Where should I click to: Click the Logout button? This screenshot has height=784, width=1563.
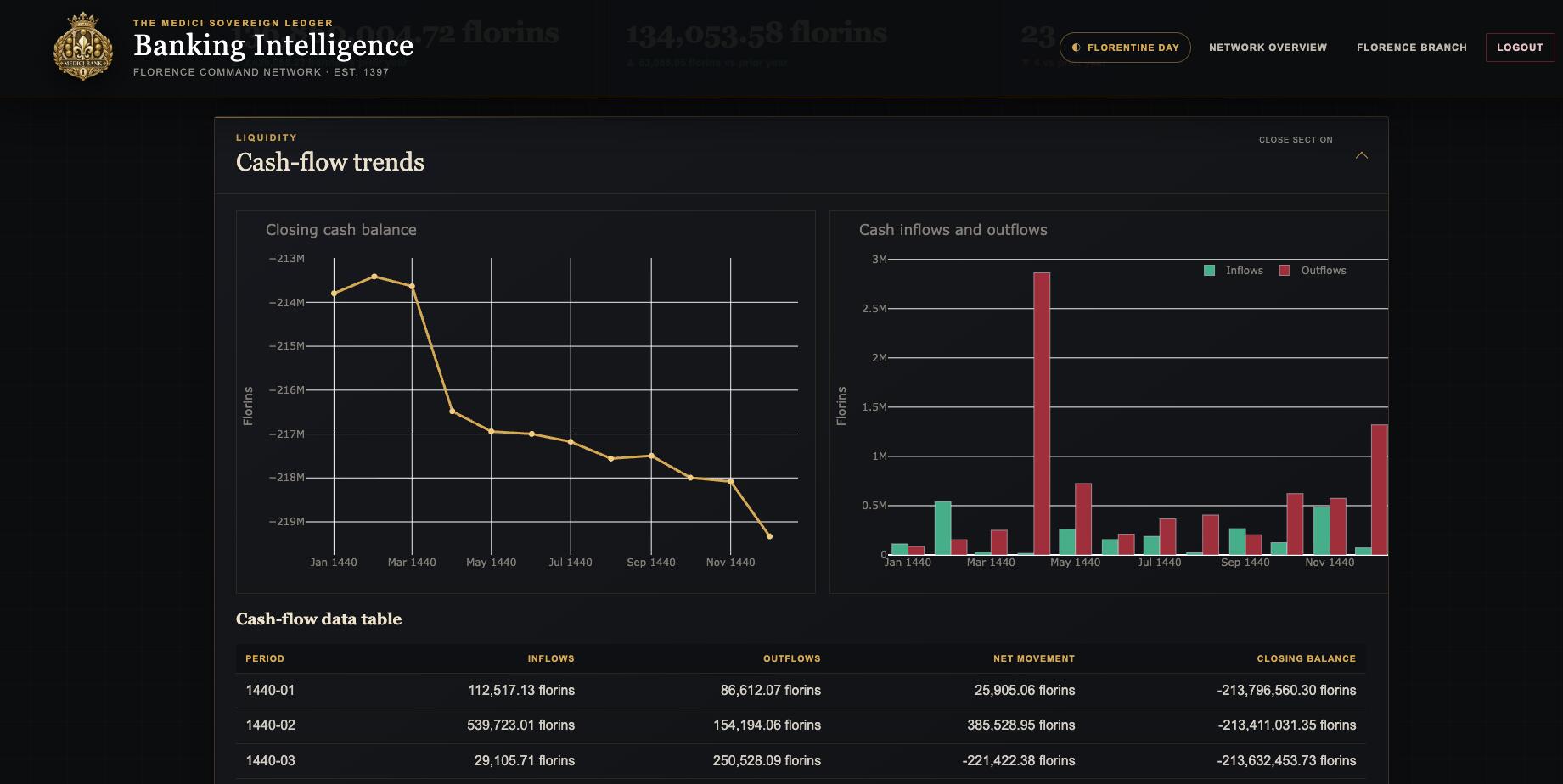(x=1519, y=48)
